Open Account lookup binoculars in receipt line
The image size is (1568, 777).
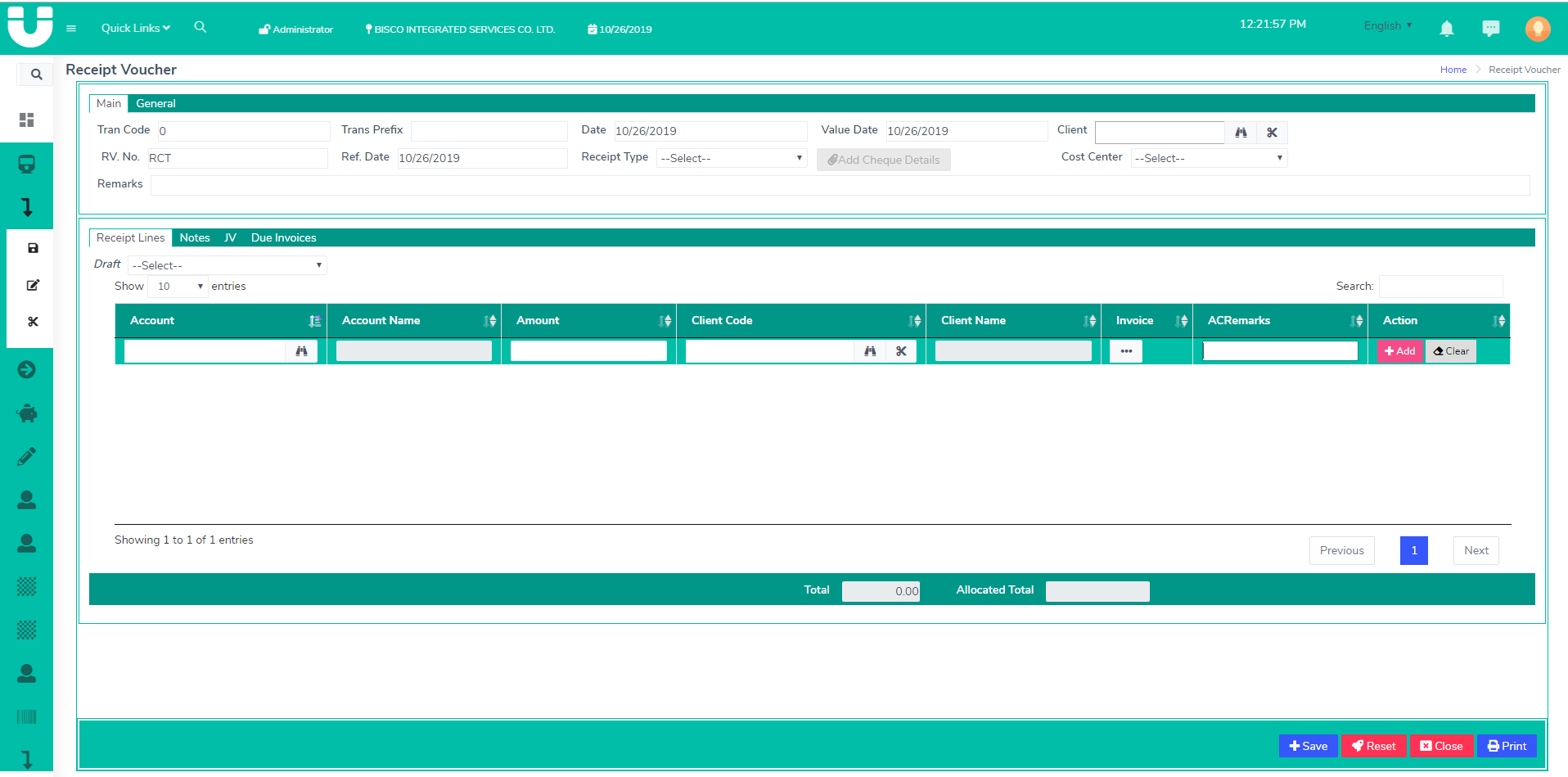click(x=301, y=351)
